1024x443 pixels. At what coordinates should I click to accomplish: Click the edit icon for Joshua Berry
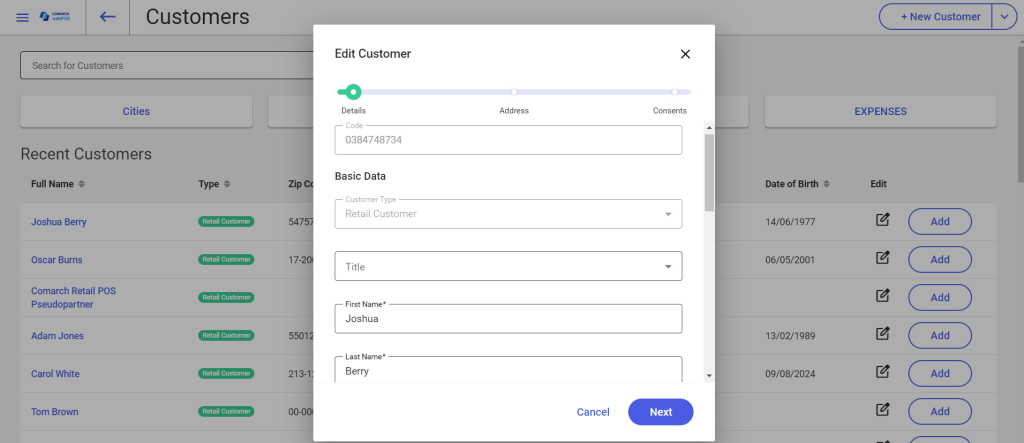882,220
